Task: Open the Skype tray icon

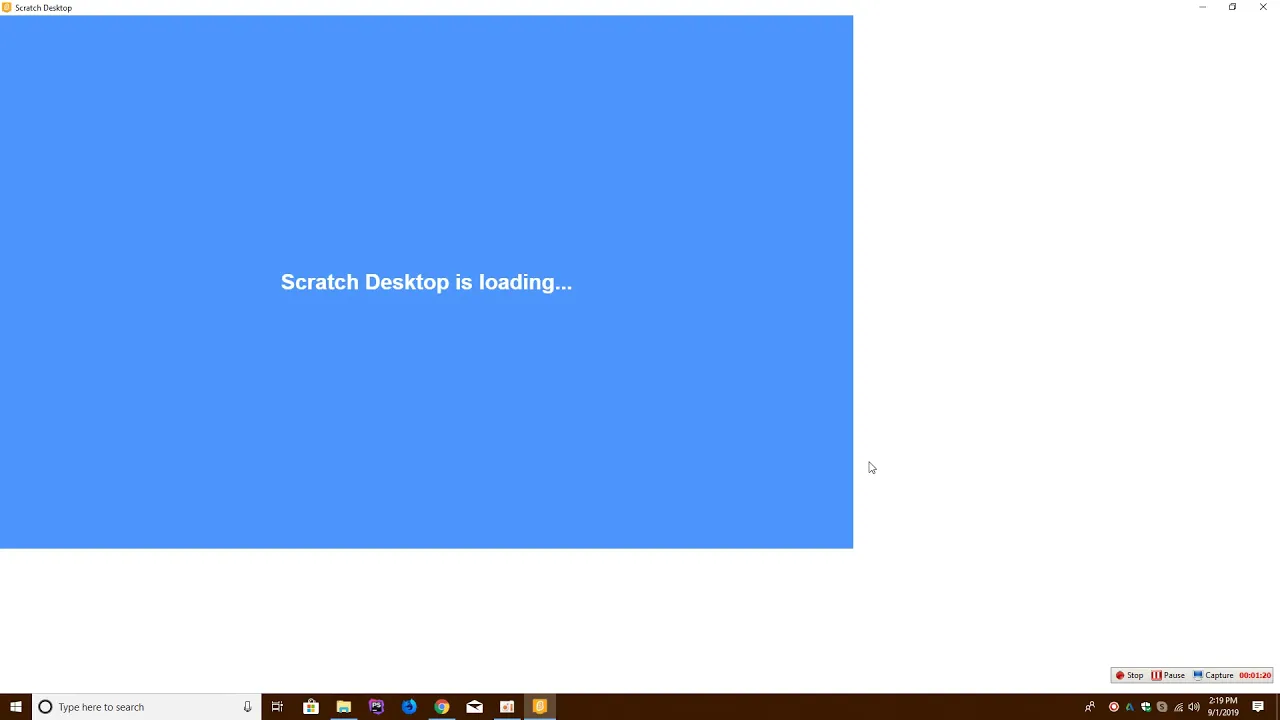Action: [1162, 707]
